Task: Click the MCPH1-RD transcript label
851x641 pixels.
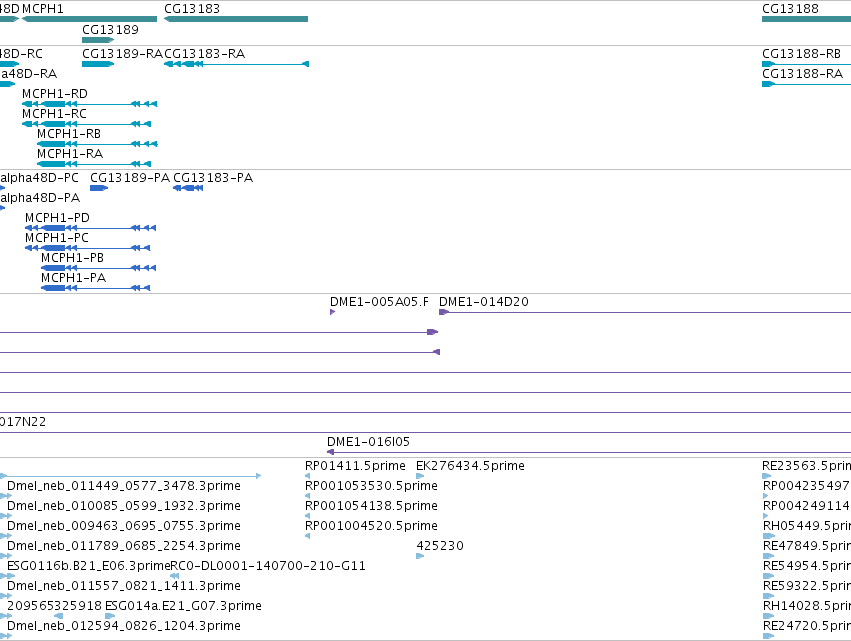Action: pyautogui.click(x=54, y=94)
